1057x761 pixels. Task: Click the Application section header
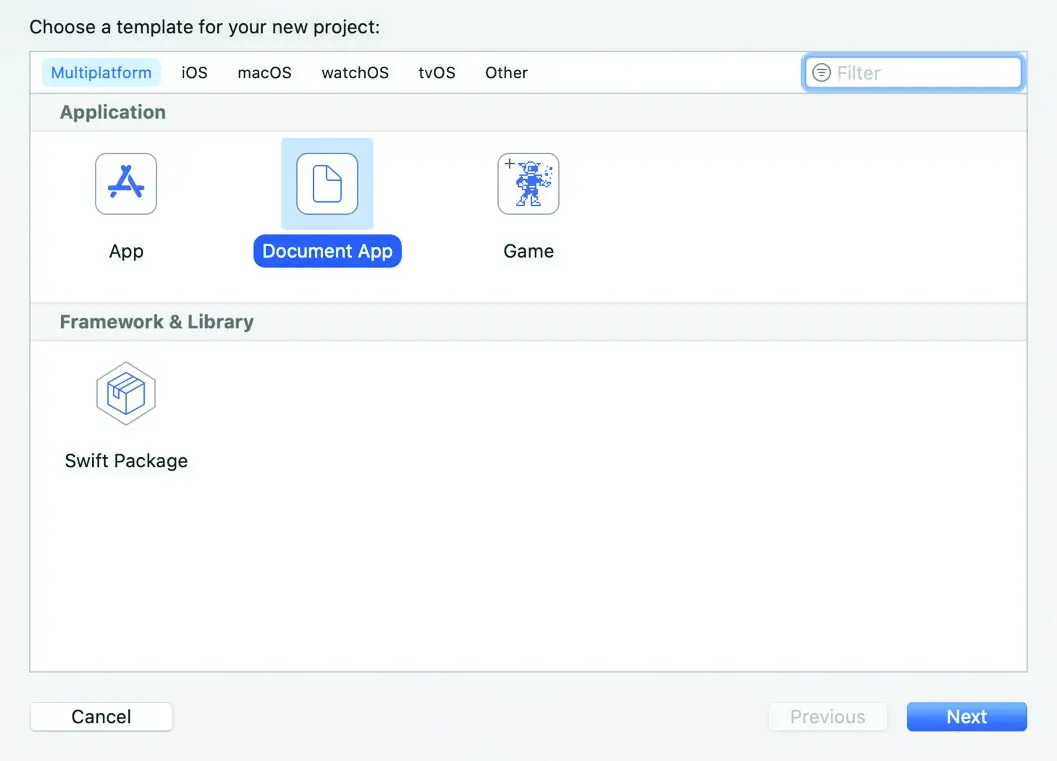point(113,112)
